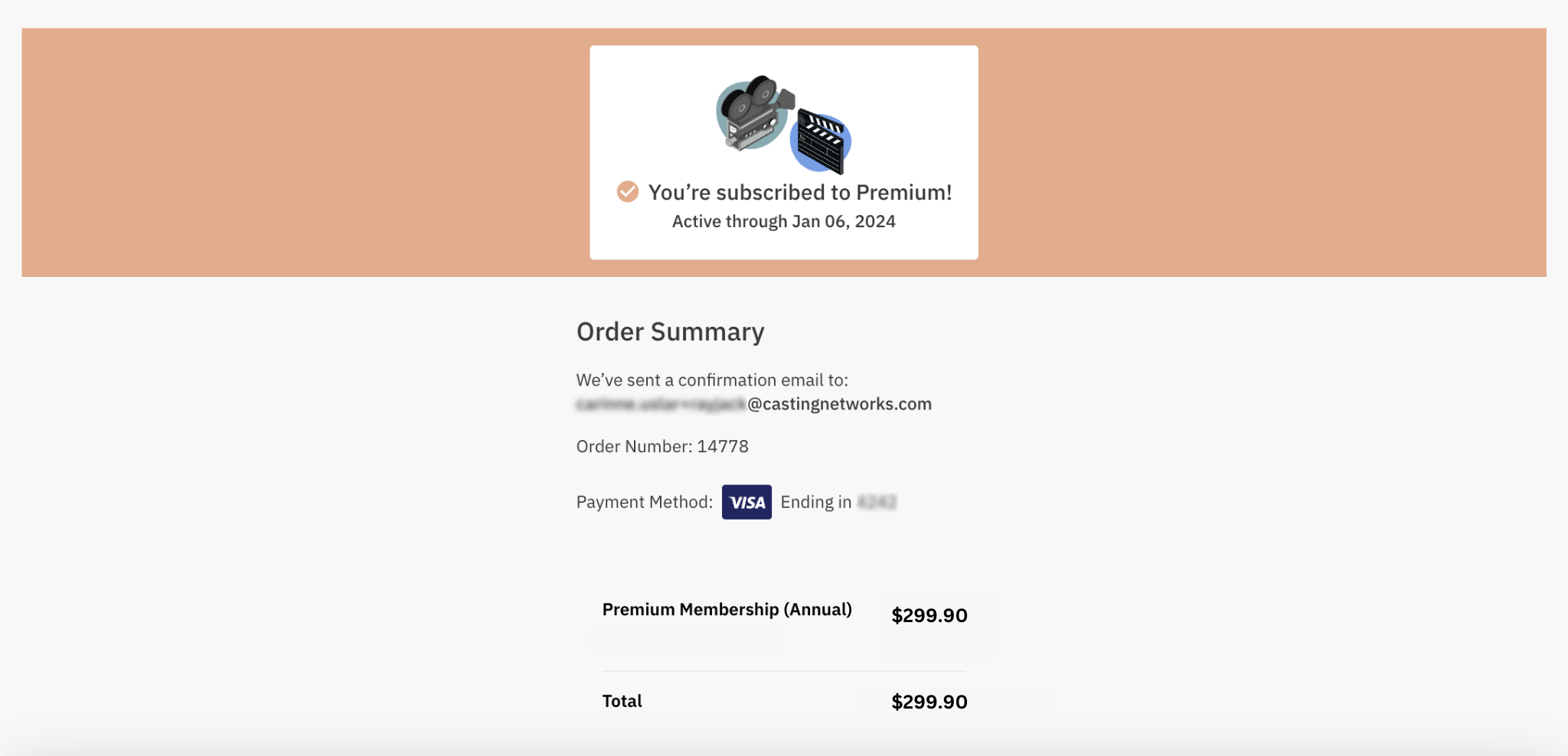Click the "Payment Method:" label
Screen dimensions: 1568x756
(x=644, y=502)
